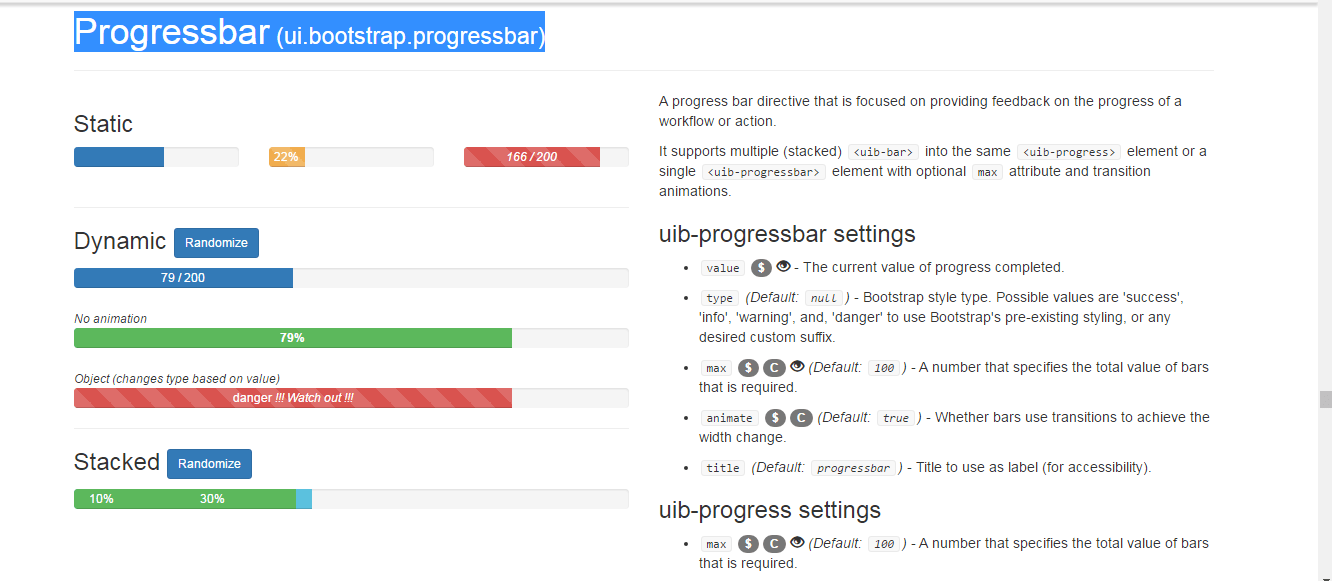Toggle the eye icon next to the max setting
Screen dimensions: 1332x581
798,367
